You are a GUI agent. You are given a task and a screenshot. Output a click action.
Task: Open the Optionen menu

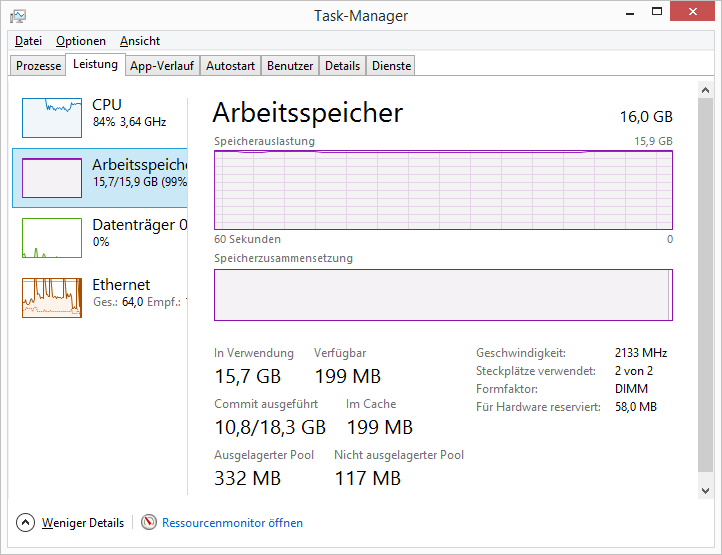click(81, 41)
